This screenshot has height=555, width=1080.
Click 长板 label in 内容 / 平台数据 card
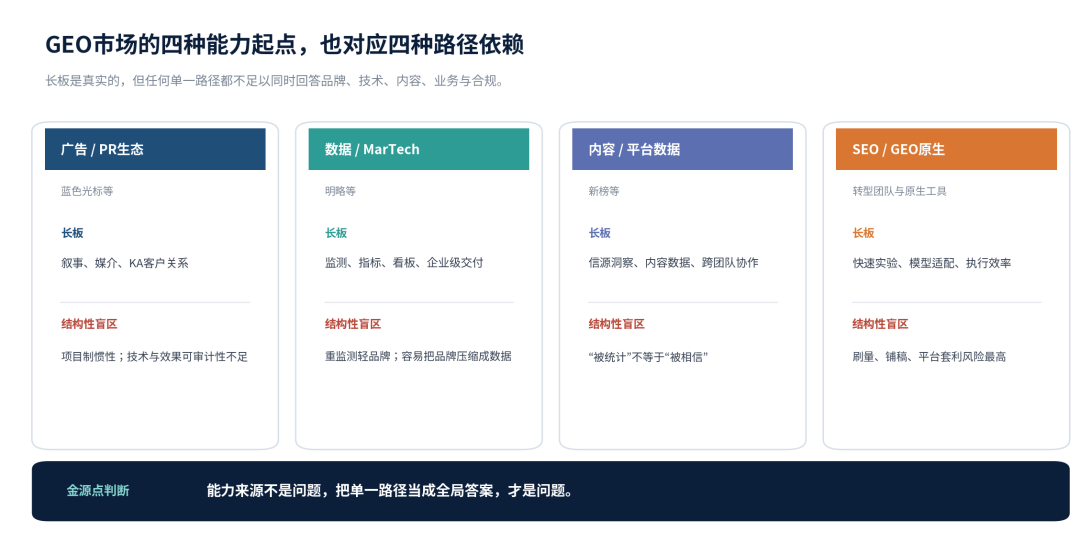[600, 233]
